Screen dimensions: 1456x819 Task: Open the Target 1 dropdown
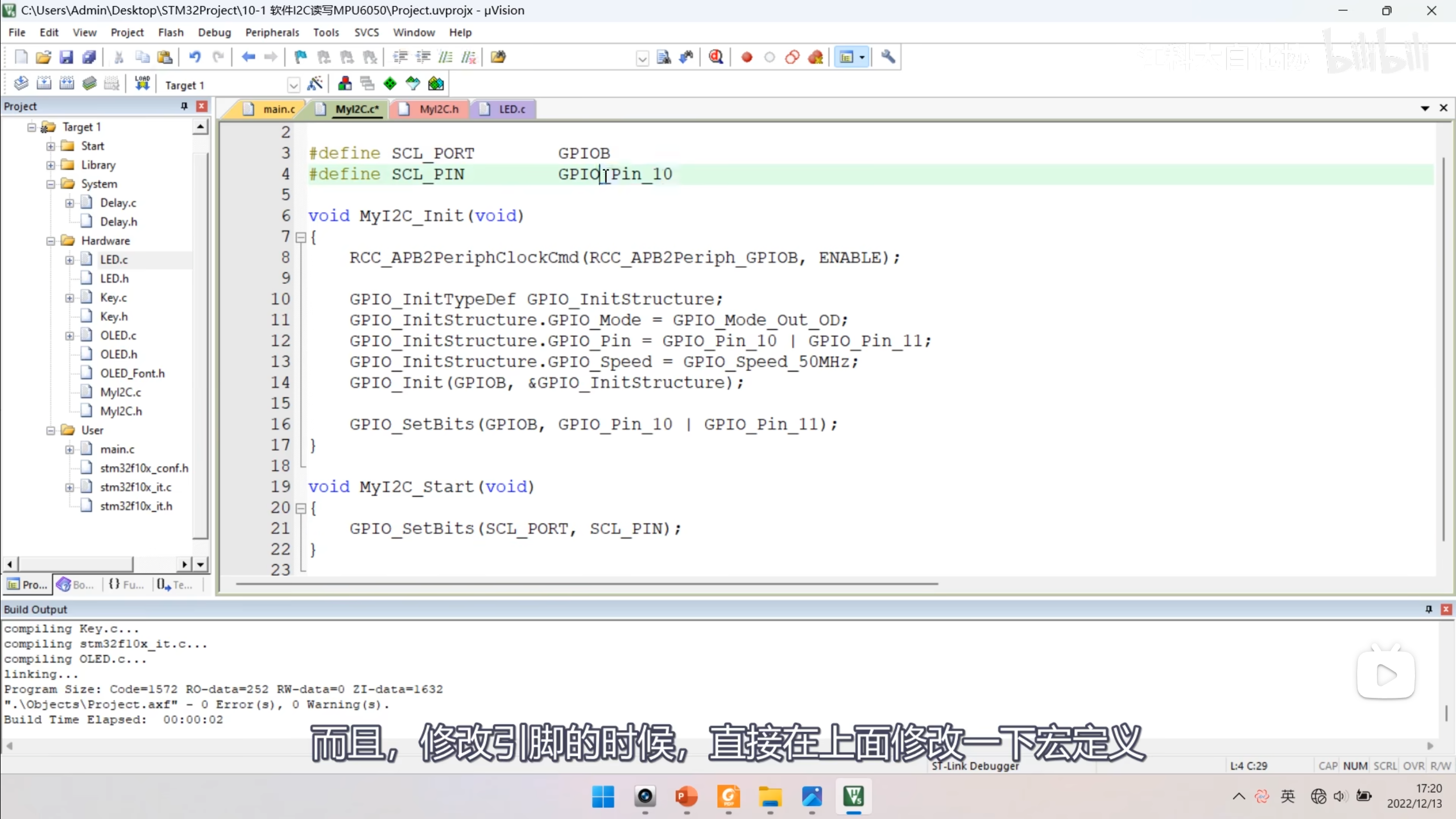(x=293, y=85)
